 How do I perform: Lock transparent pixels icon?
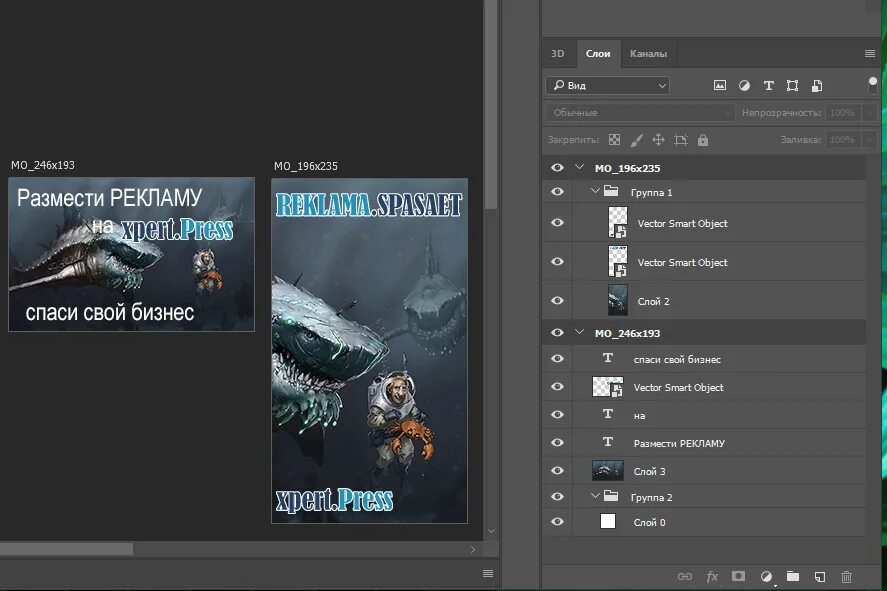pos(614,140)
